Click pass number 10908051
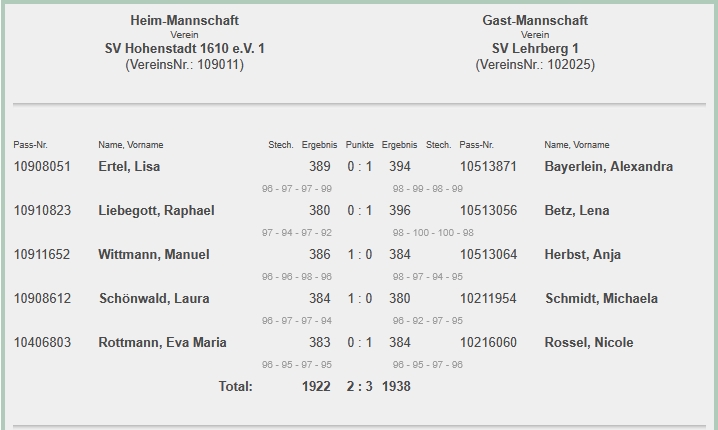The height and width of the screenshot is (430, 718). [x=42, y=166]
